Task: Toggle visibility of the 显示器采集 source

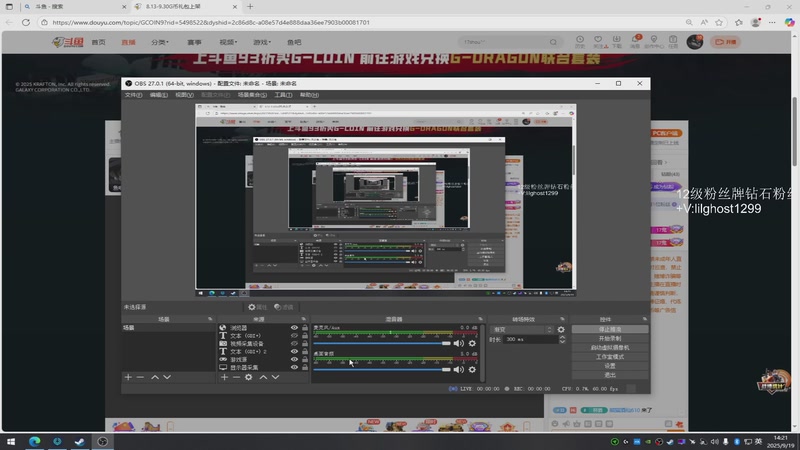Action: pyautogui.click(x=294, y=367)
